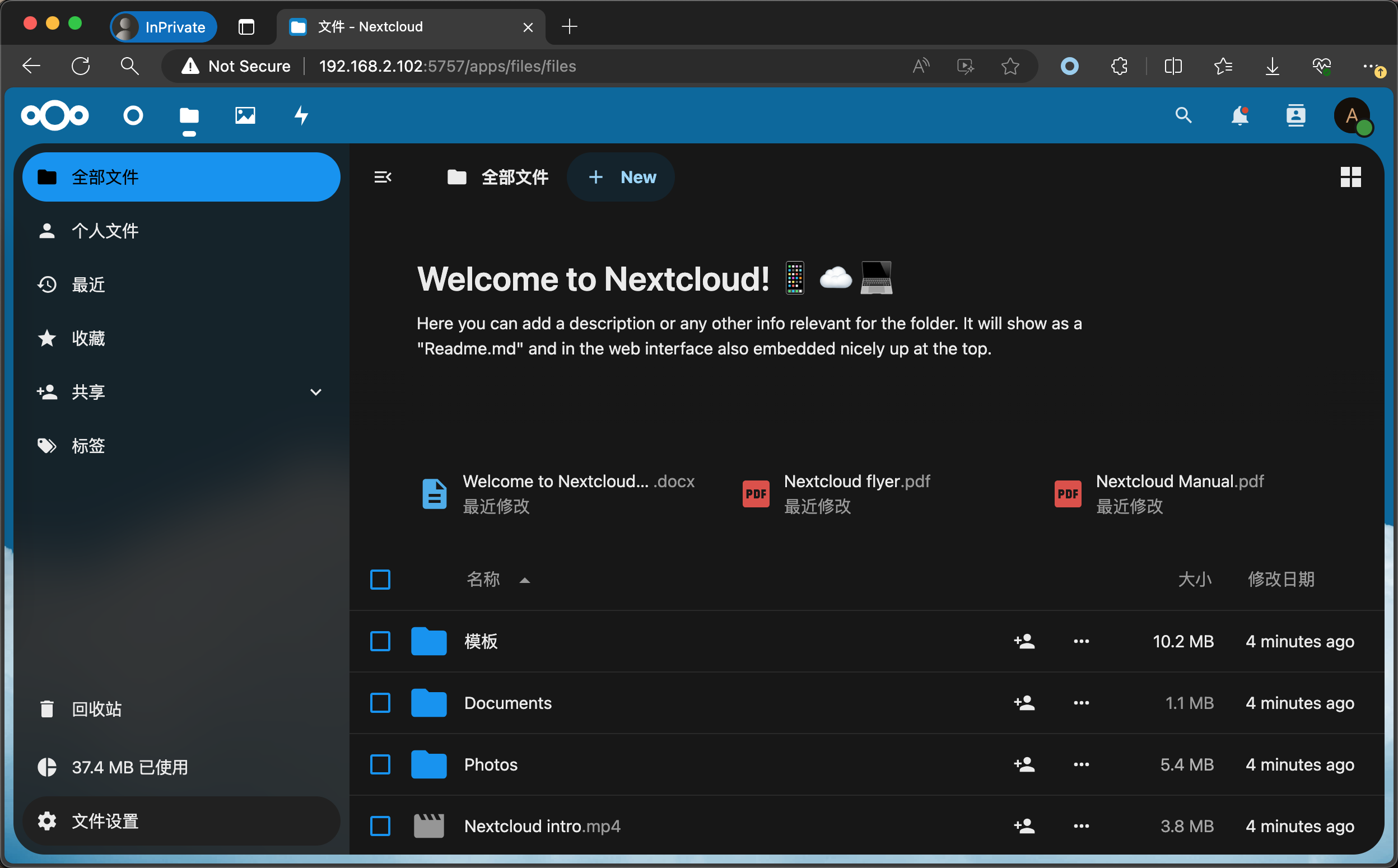This screenshot has width=1398, height=868.
Task: Expand the 共享 section chevron
Action: (x=315, y=392)
